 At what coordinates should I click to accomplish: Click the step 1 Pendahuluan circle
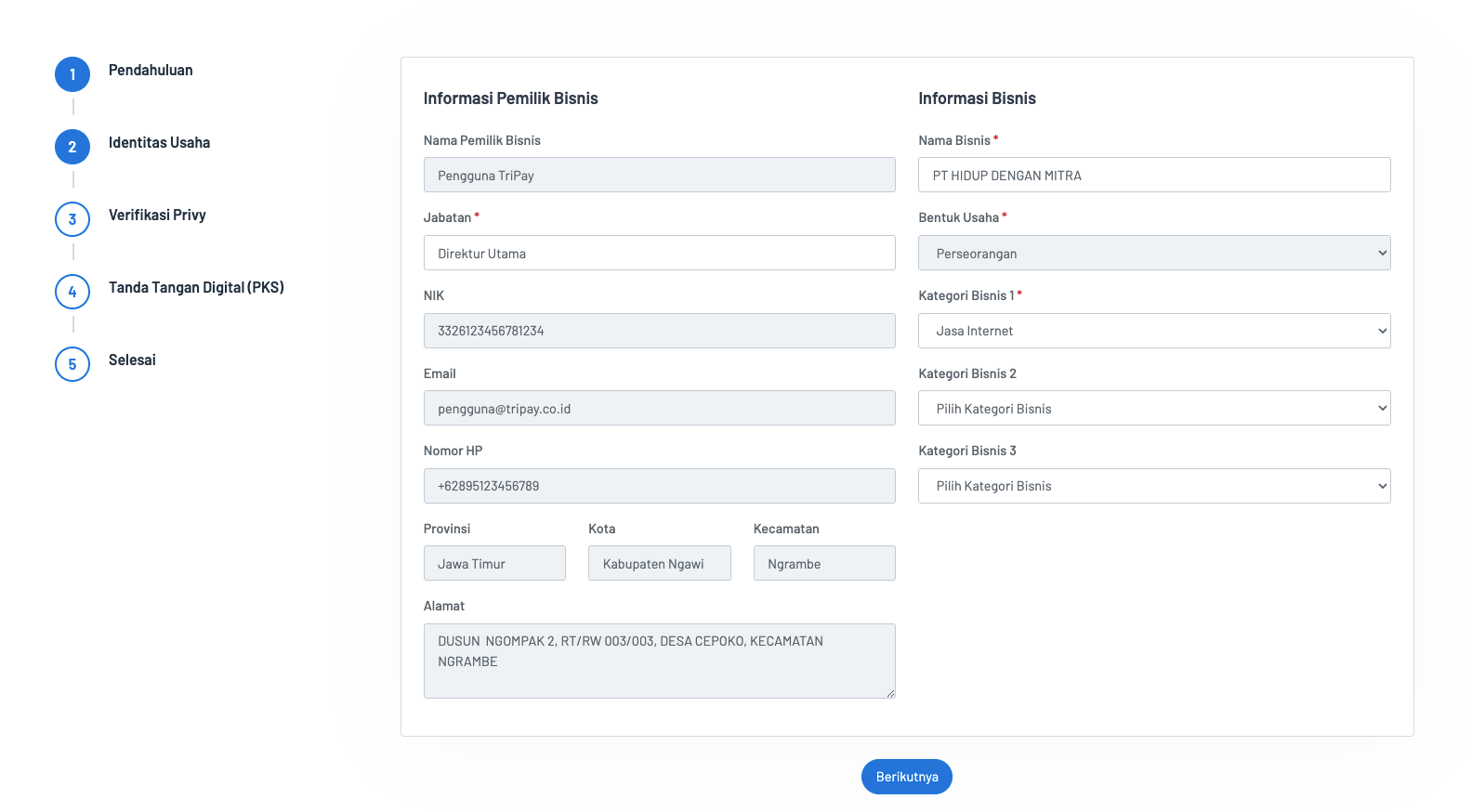[x=72, y=74]
